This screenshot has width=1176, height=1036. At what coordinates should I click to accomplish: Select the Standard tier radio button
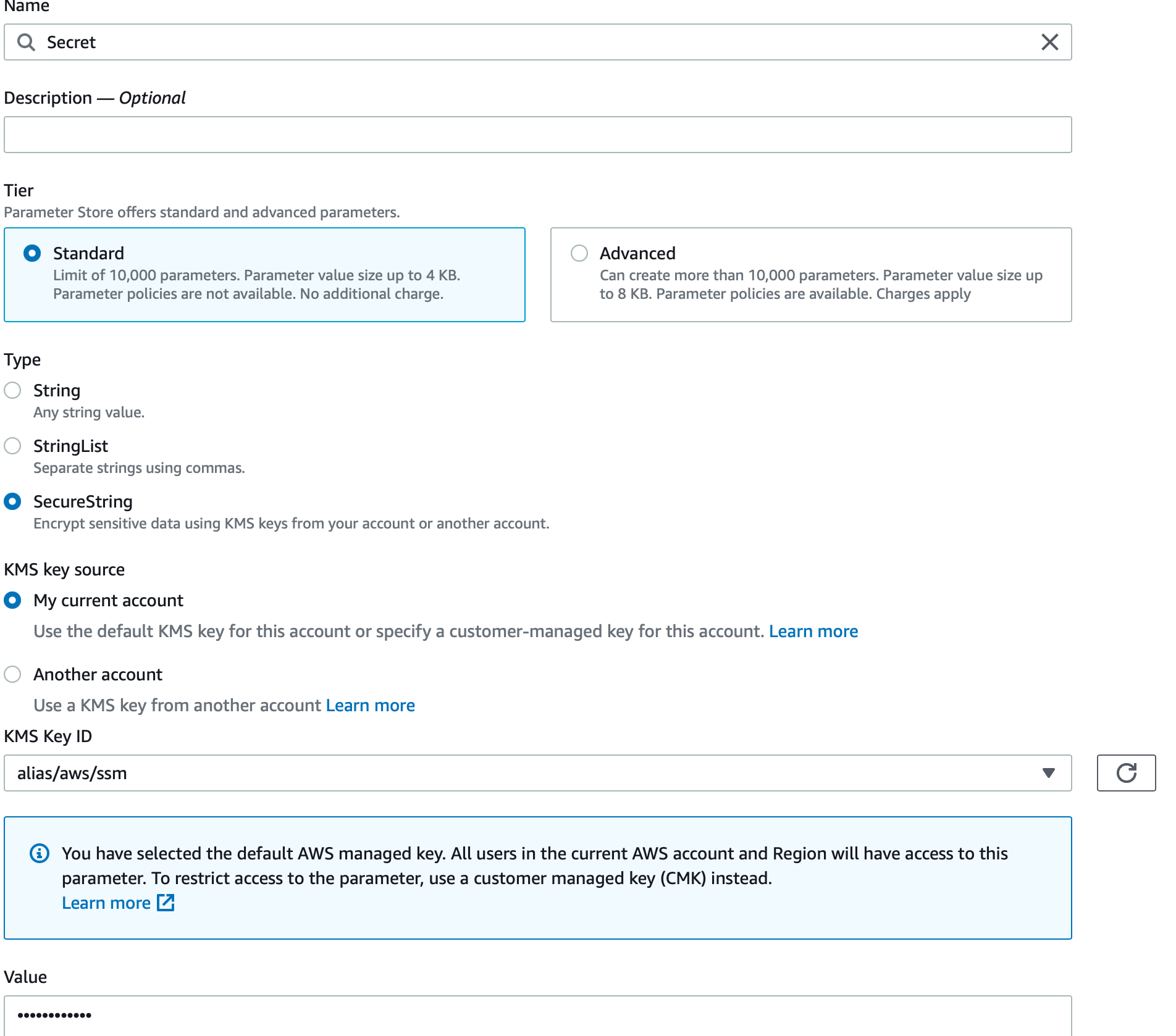pos(32,253)
